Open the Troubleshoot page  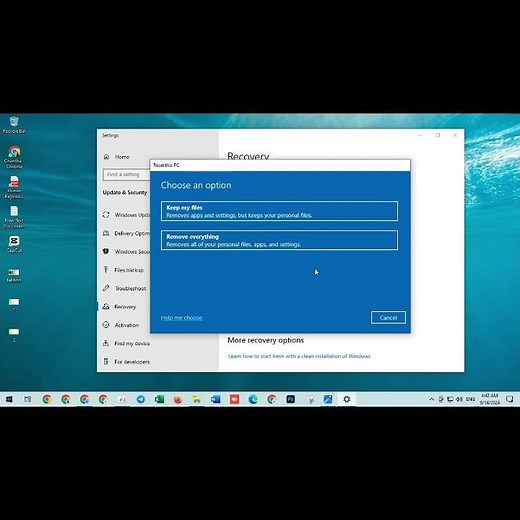(x=125, y=288)
